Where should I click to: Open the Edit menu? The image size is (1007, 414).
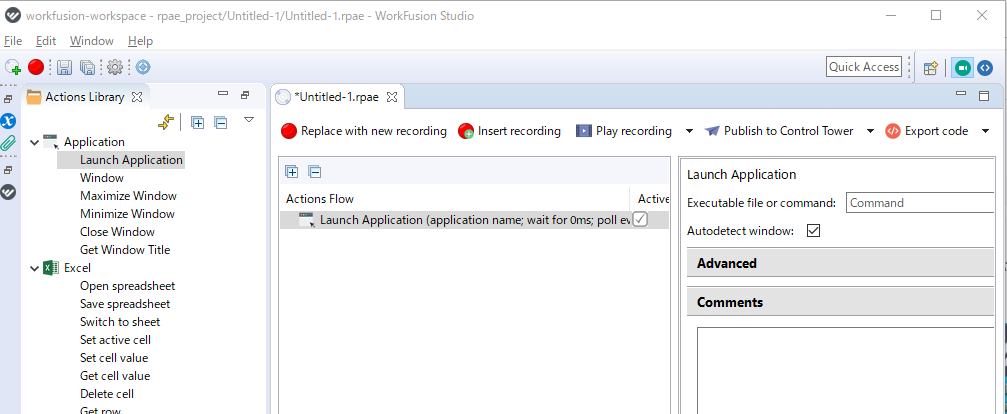(46, 40)
